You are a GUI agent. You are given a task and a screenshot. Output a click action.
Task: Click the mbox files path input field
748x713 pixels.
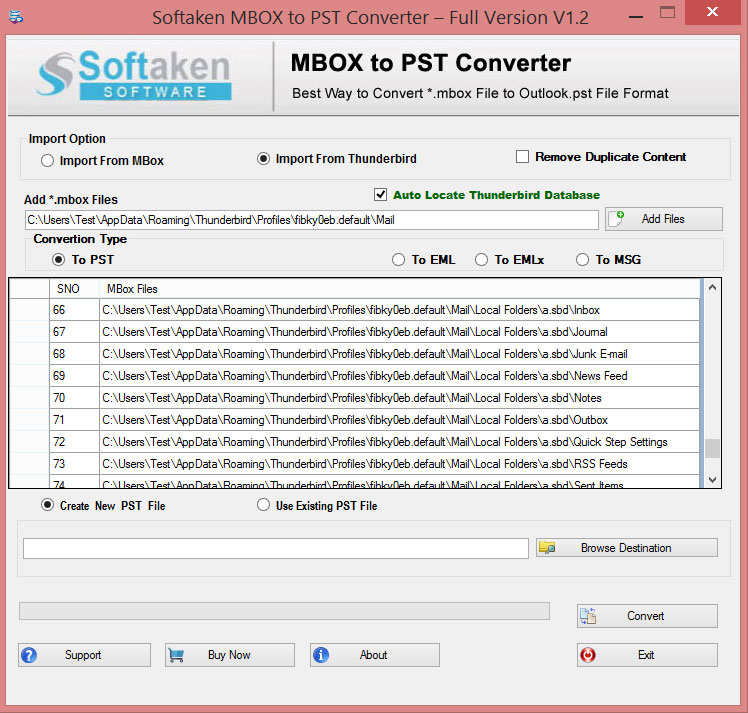point(312,220)
